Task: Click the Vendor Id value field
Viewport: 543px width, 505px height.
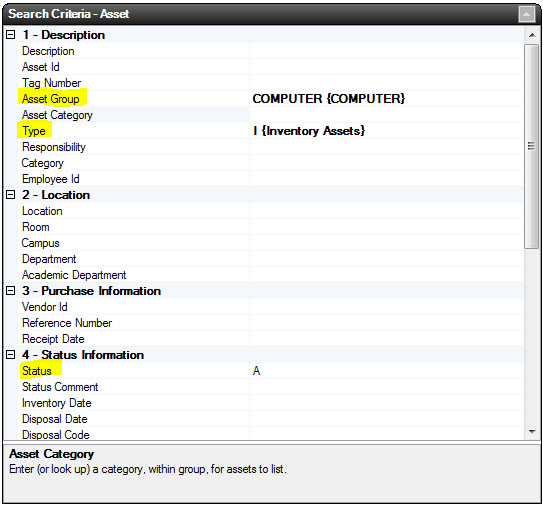Action: (386, 307)
